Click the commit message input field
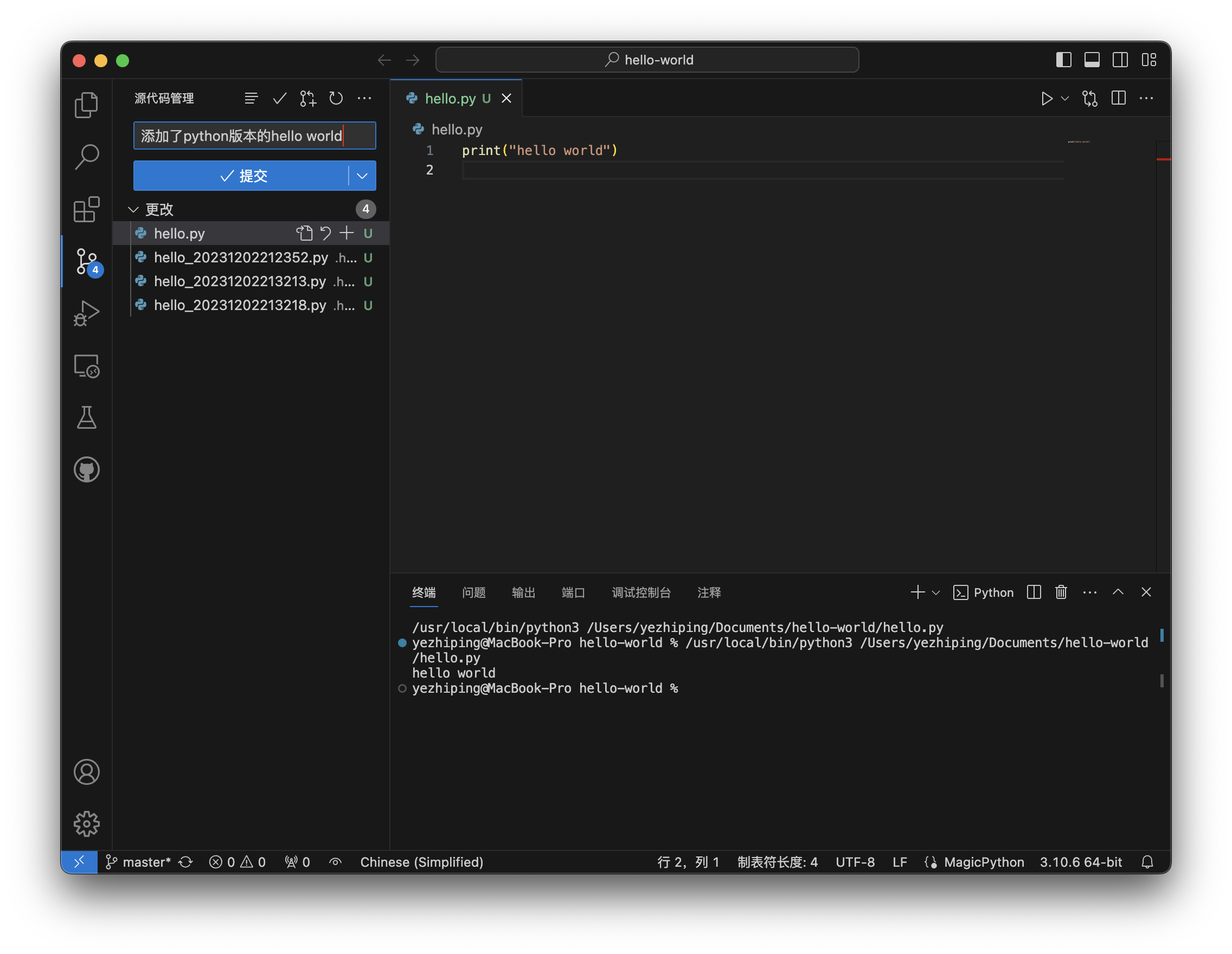Screen dimensions: 1232x954 pyautogui.click(x=254, y=136)
